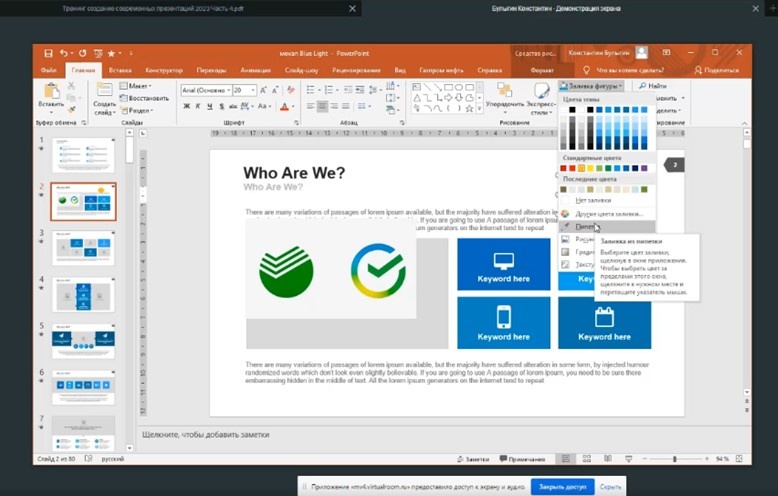Expand the Раздел section dropdown
The width and height of the screenshot is (778, 496).
[x=136, y=110]
